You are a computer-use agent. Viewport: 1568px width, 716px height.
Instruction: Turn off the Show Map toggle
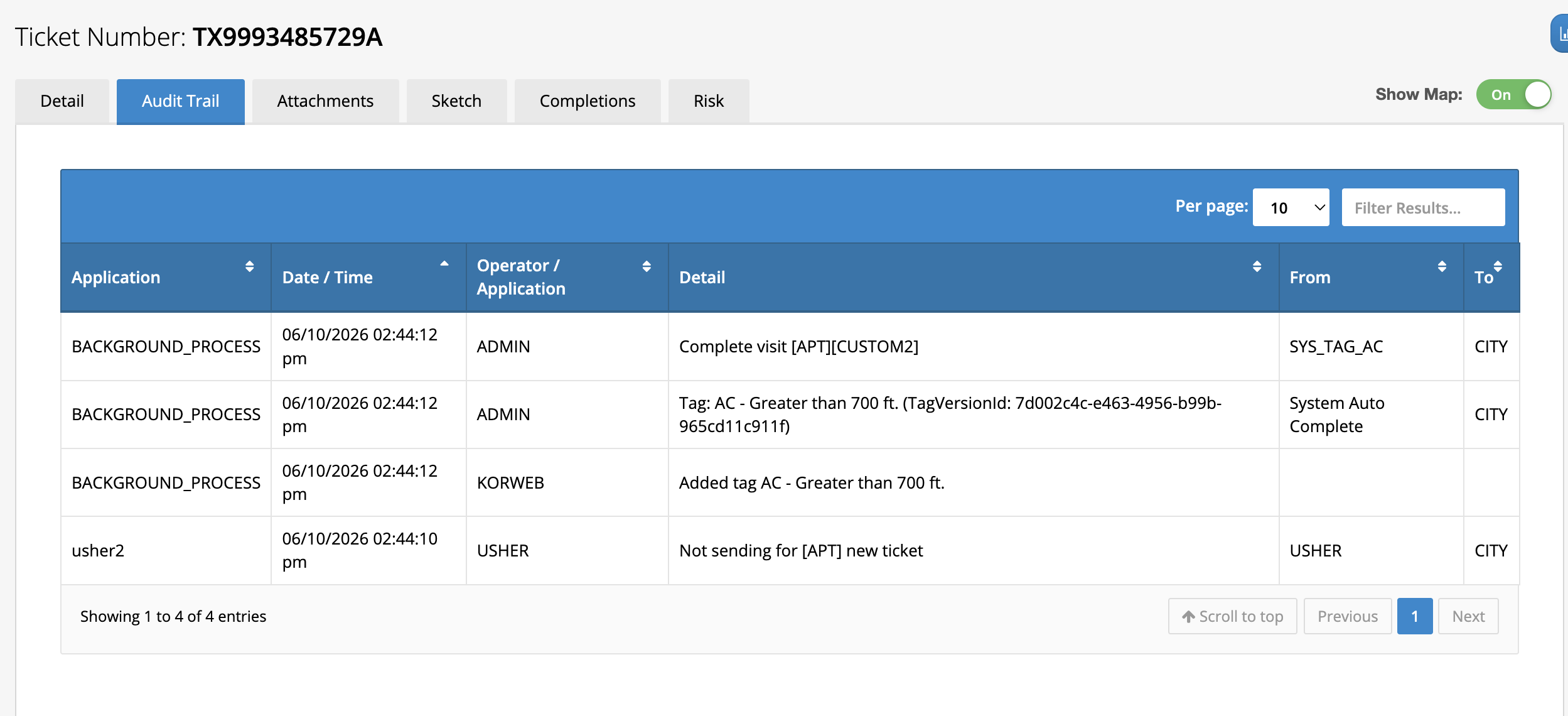pyautogui.click(x=1513, y=95)
